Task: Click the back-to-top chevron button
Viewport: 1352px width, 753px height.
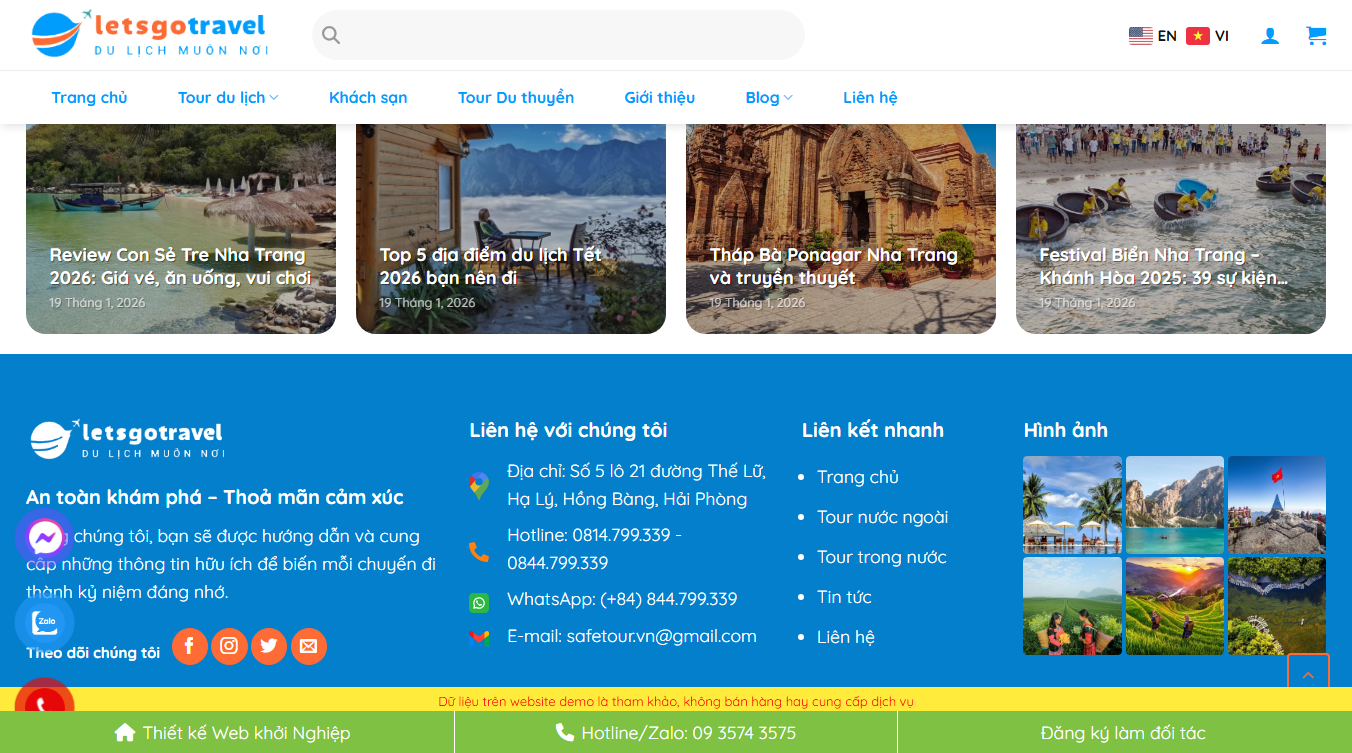Action: pos(1308,675)
